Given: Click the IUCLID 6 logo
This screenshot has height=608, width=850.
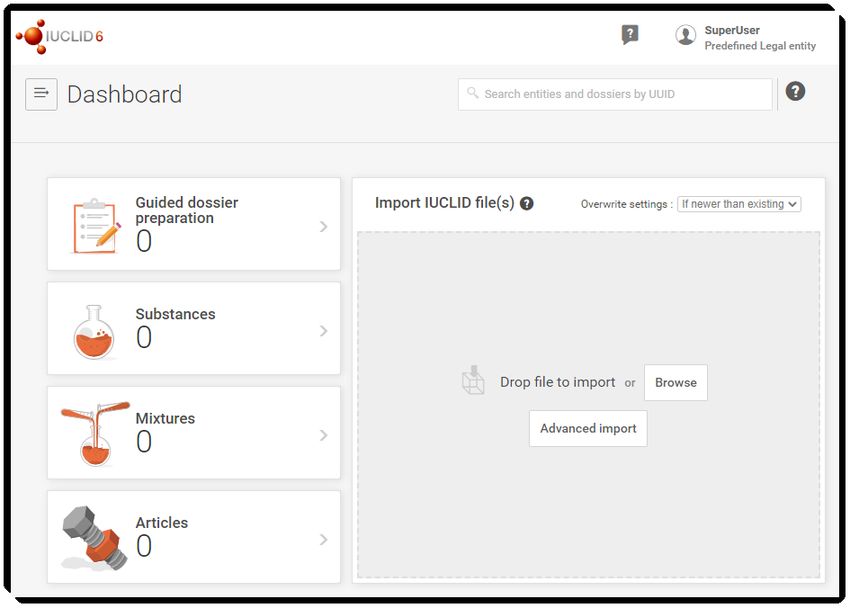Looking at the screenshot, I should click(x=59, y=36).
